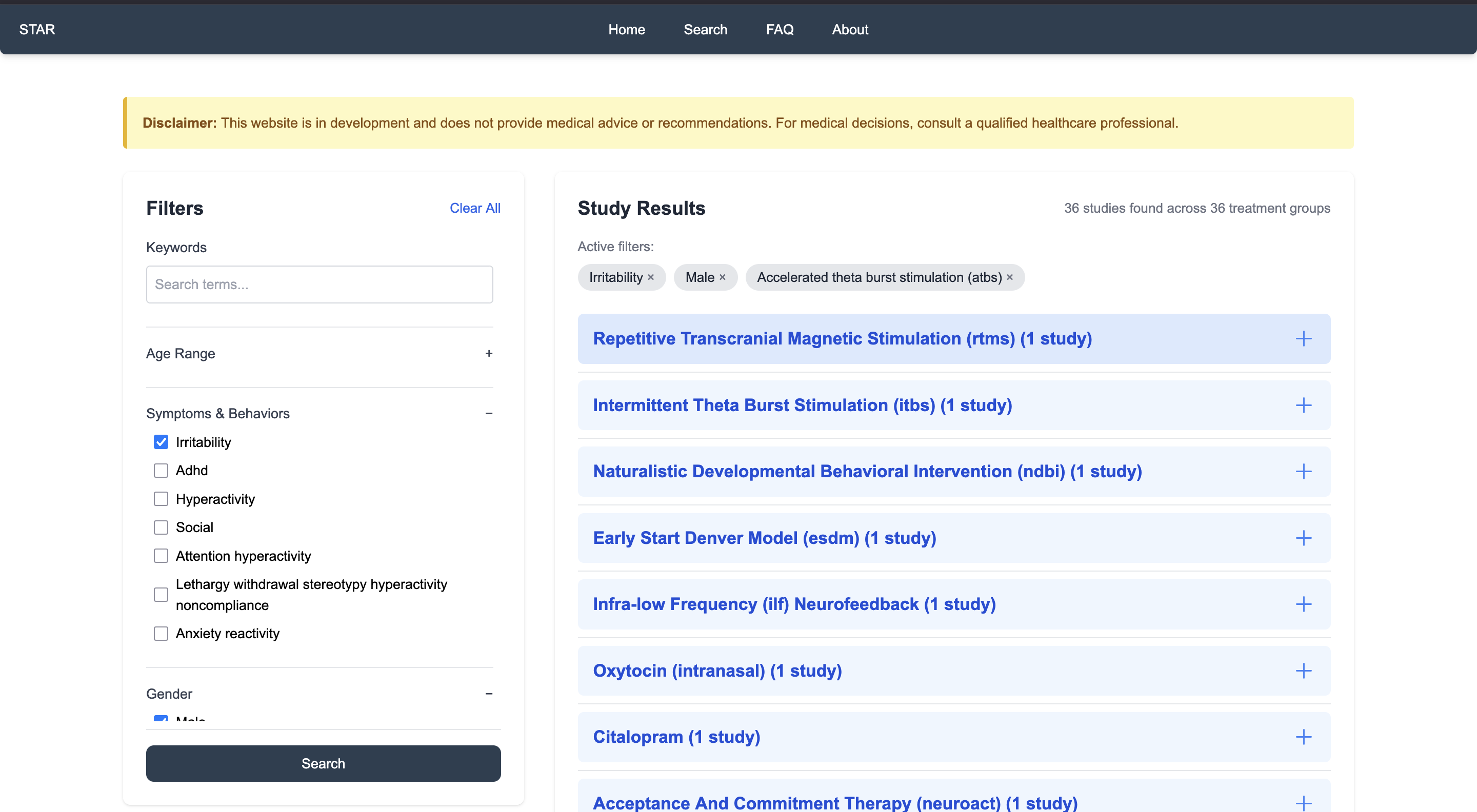Click plus icon for Early Start Denver Model

pyautogui.click(x=1303, y=538)
